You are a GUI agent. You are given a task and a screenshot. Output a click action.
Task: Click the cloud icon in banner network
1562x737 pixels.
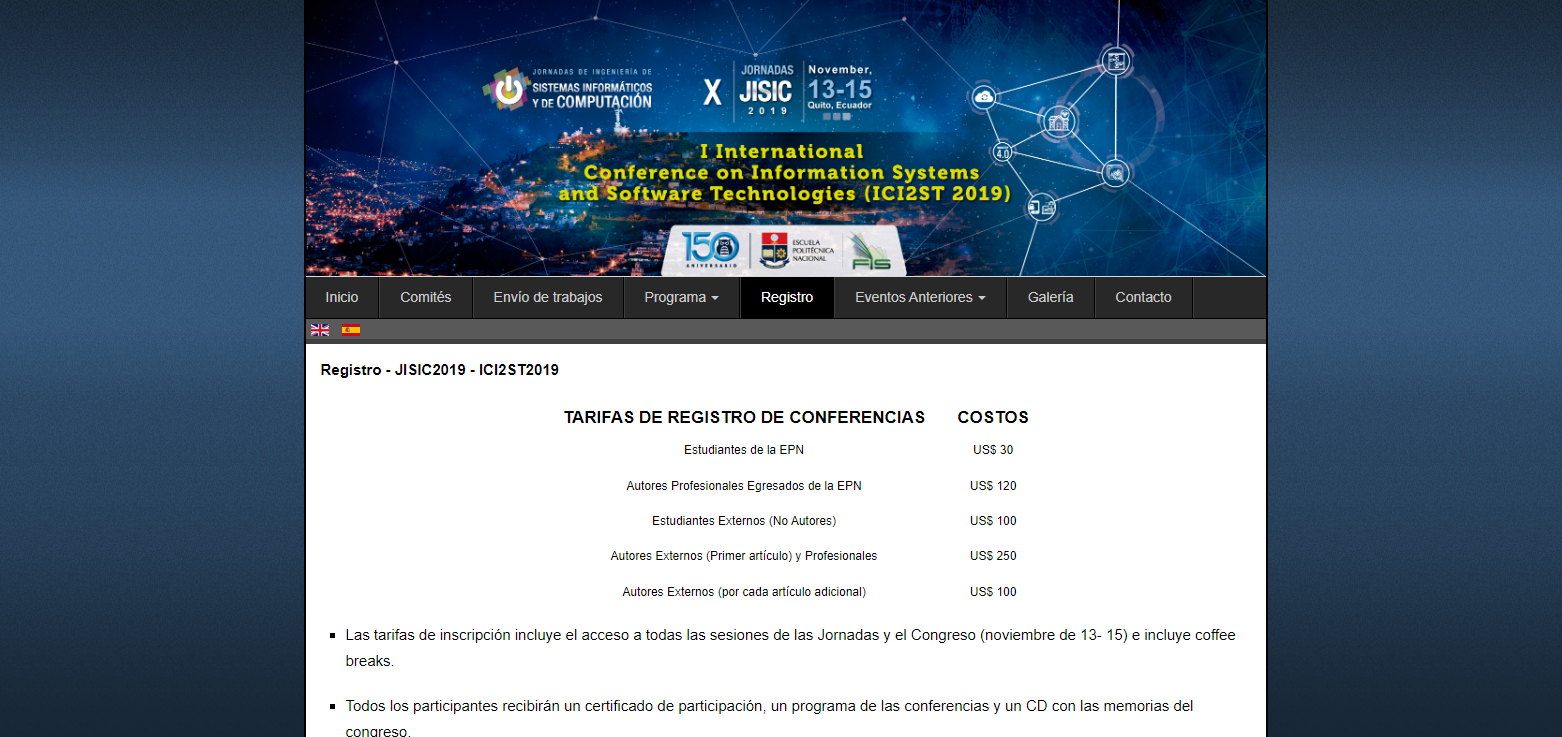click(984, 97)
